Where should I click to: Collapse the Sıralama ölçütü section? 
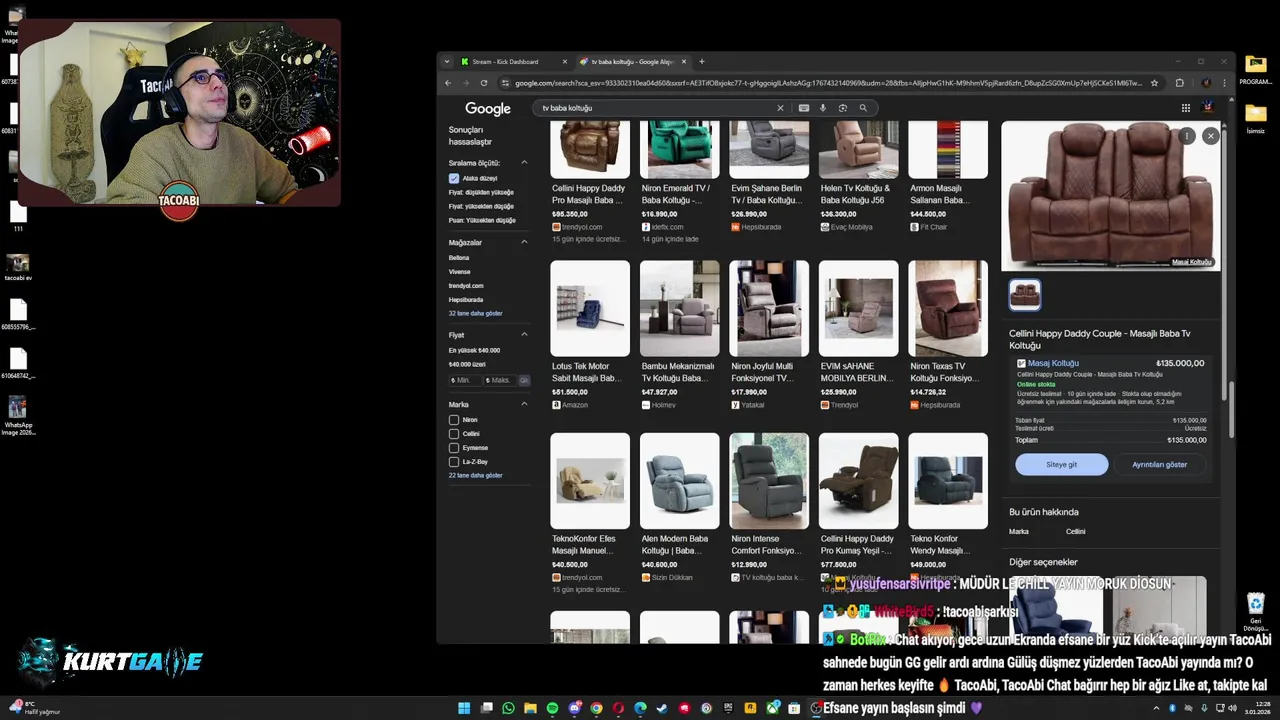pyautogui.click(x=524, y=162)
